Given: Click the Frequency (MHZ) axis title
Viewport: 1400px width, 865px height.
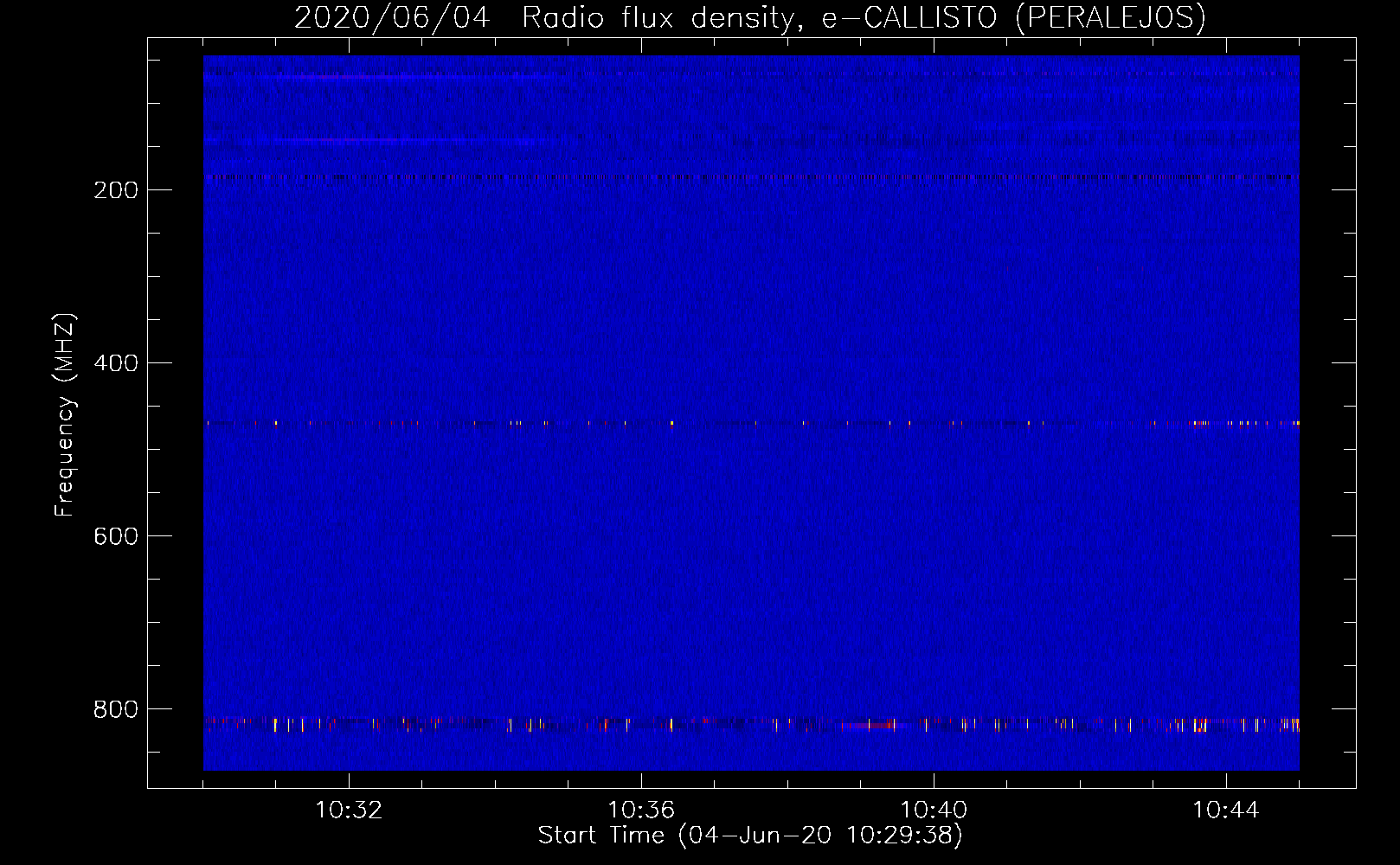Looking at the screenshot, I should click(65, 415).
